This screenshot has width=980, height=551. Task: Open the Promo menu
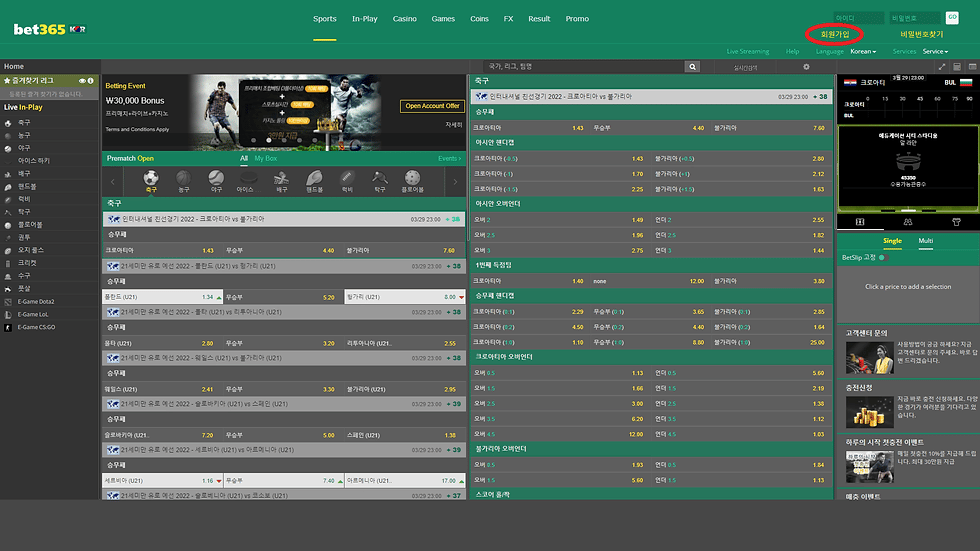coord(577,19)
